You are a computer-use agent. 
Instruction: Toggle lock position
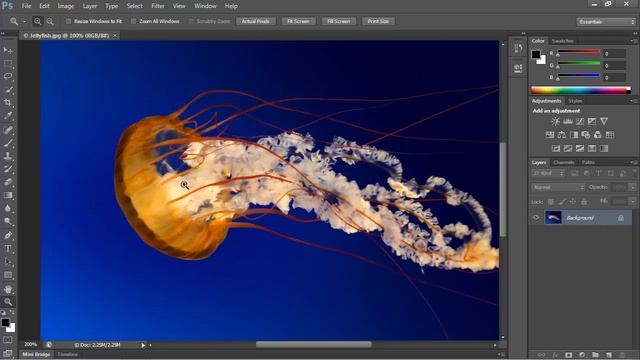pos(573,202)
